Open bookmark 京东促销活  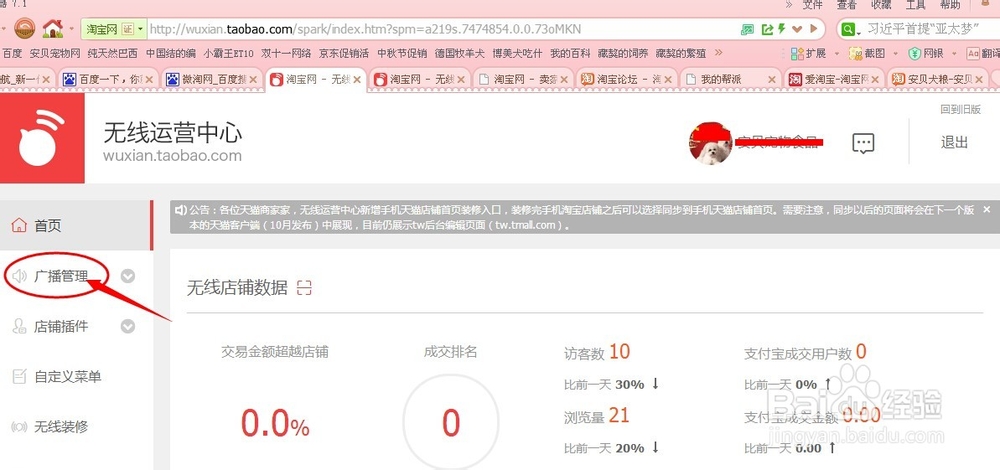[344, 54]
